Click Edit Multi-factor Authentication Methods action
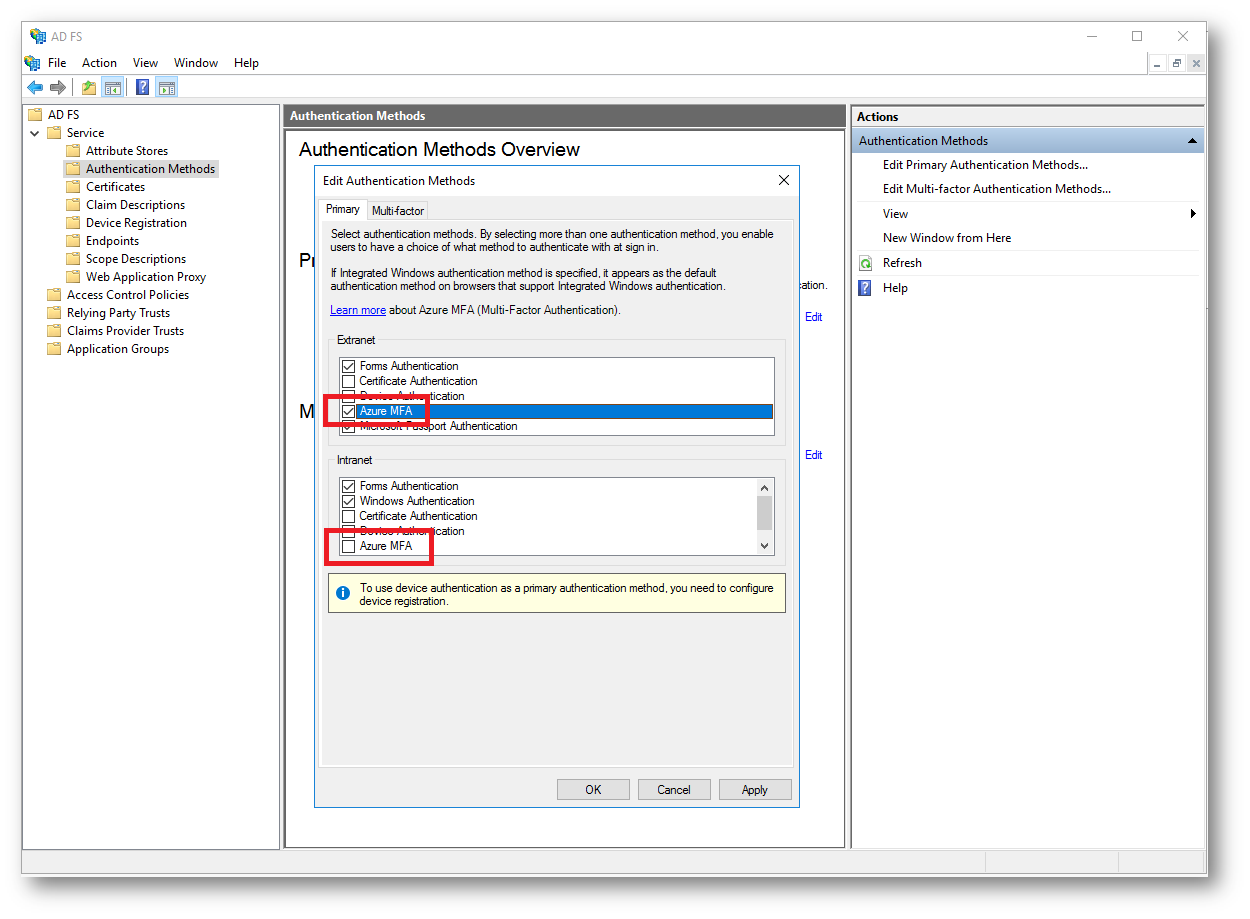1250x919 pixels. coord(997,189)
